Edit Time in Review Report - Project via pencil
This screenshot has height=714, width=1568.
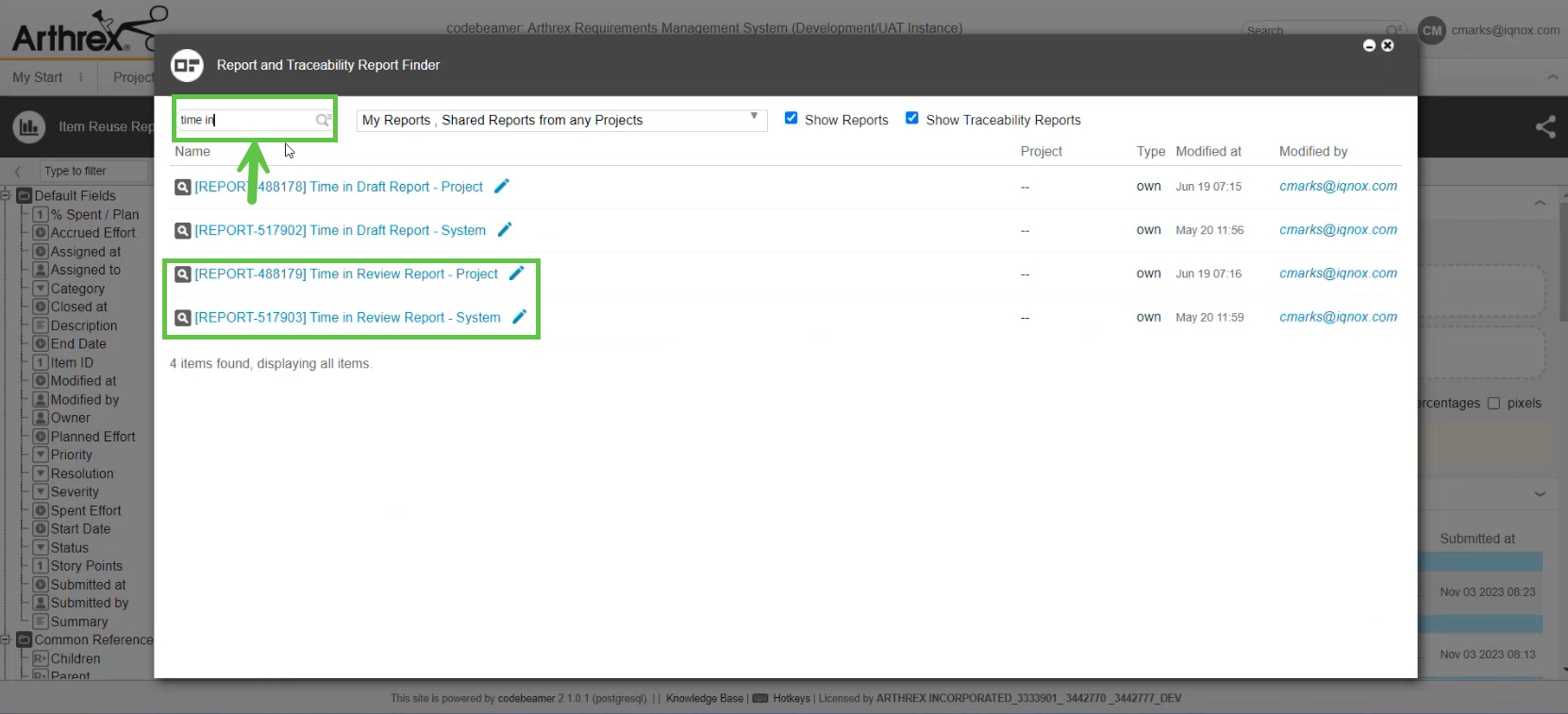516,273
